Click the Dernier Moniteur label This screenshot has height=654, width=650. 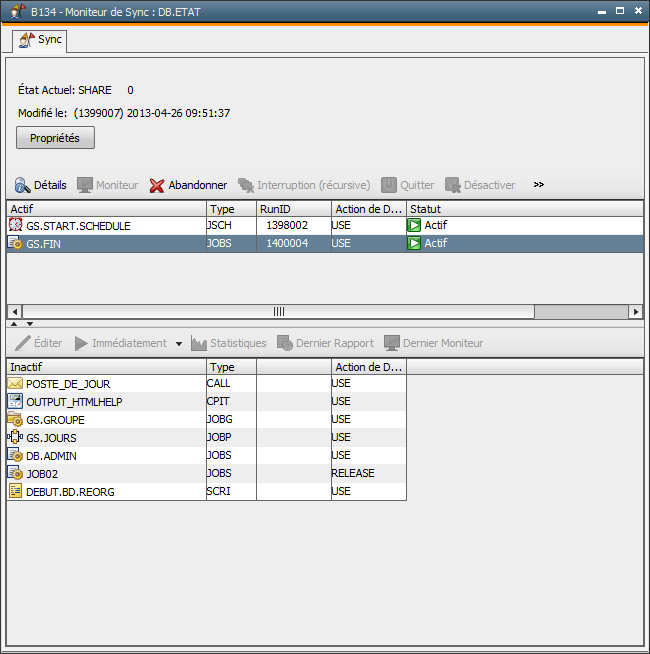pos(443,343)
